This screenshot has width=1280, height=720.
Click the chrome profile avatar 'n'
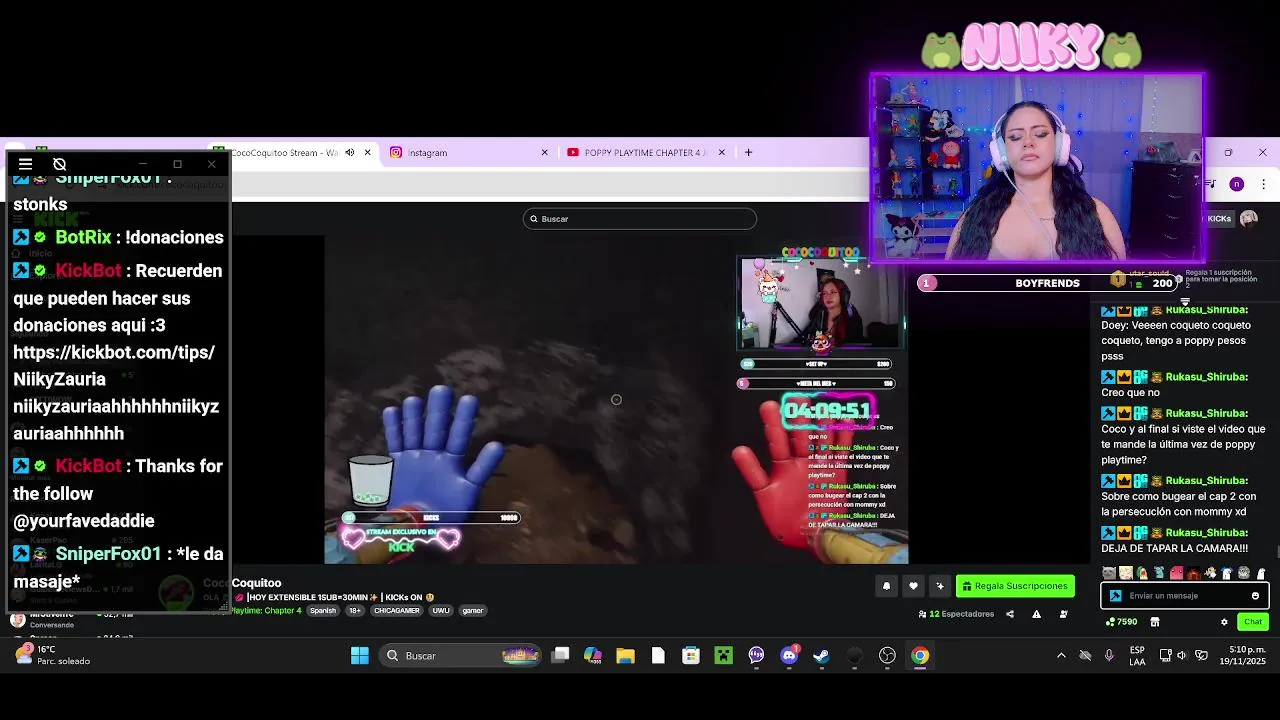click(1237, 184)
